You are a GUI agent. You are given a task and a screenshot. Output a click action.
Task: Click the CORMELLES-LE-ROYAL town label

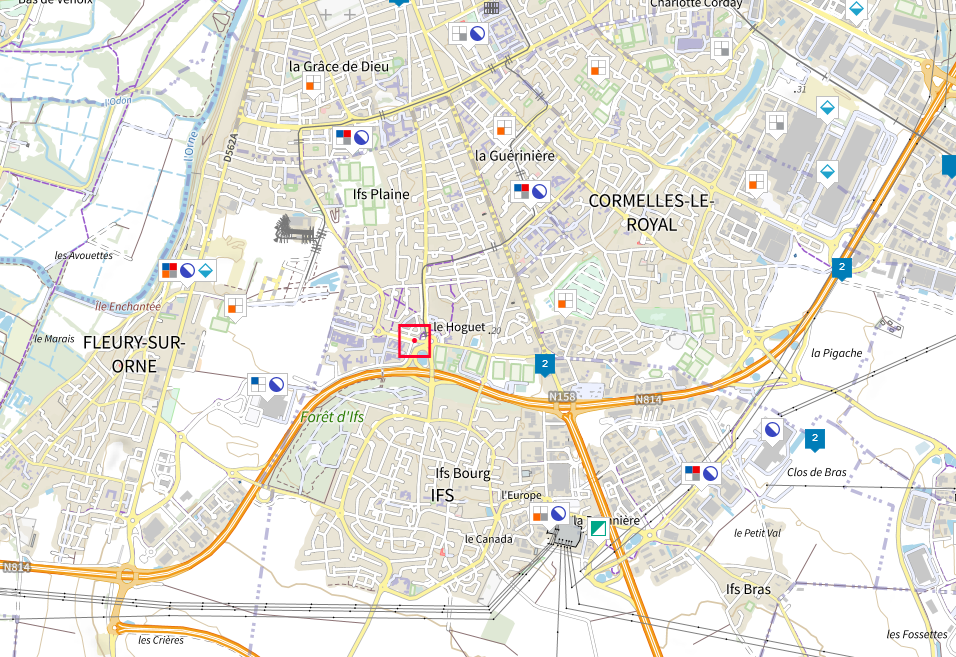[651, 212]
